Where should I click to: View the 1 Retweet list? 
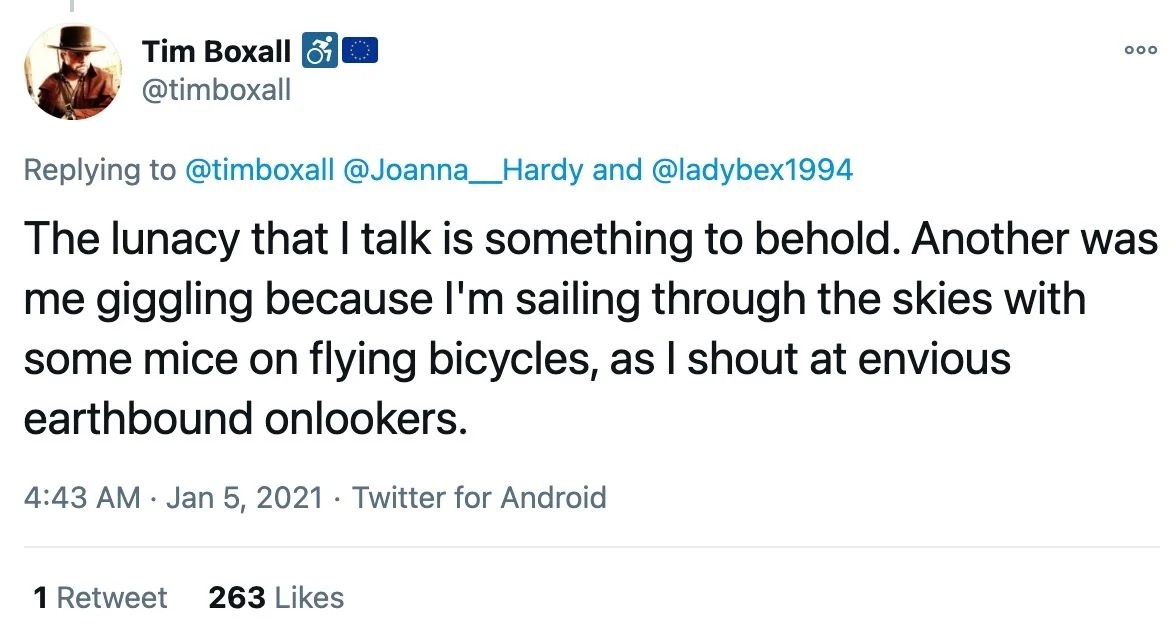100,598
